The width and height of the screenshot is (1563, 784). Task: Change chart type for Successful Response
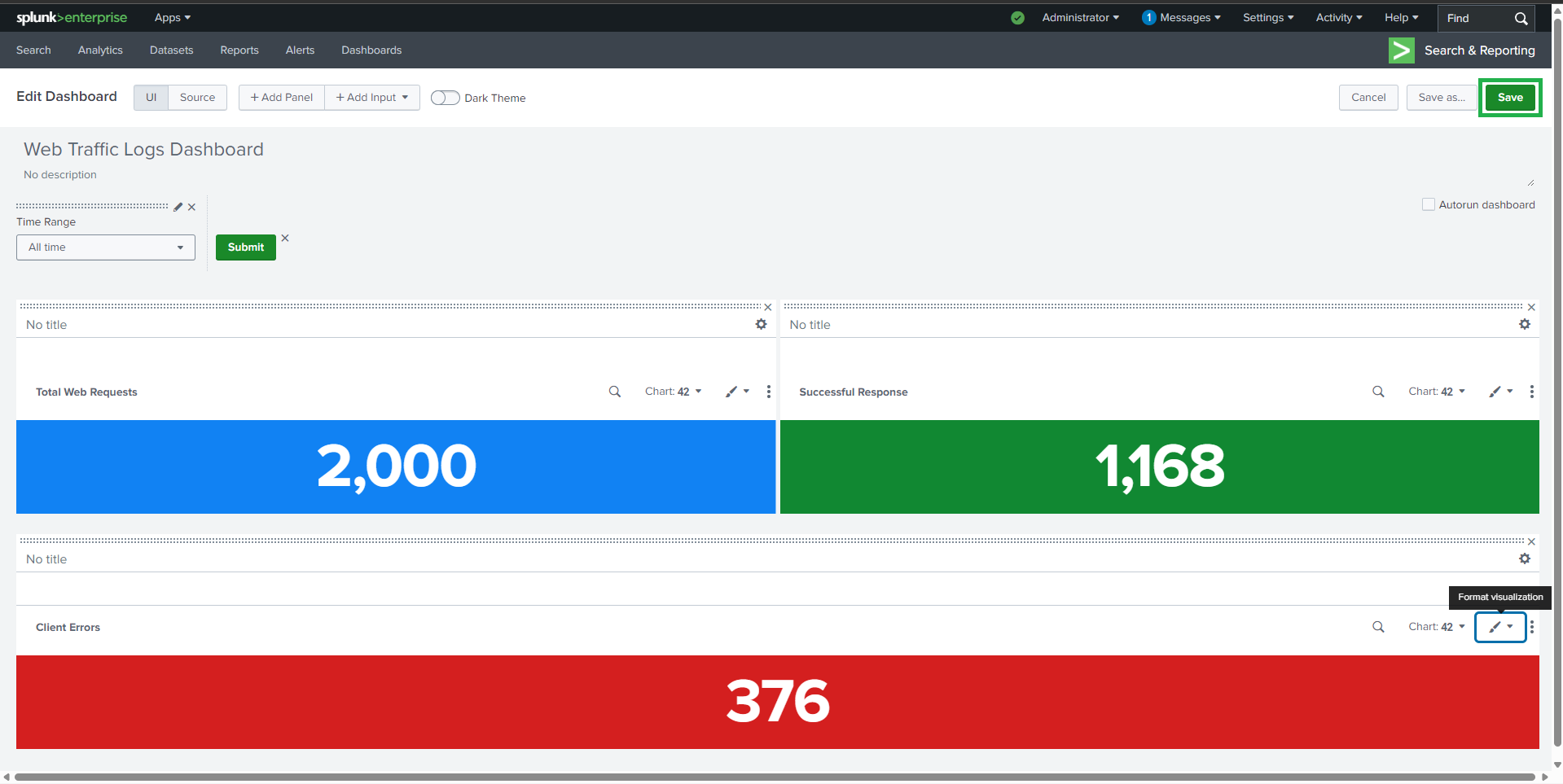[x=1437, y=392]
